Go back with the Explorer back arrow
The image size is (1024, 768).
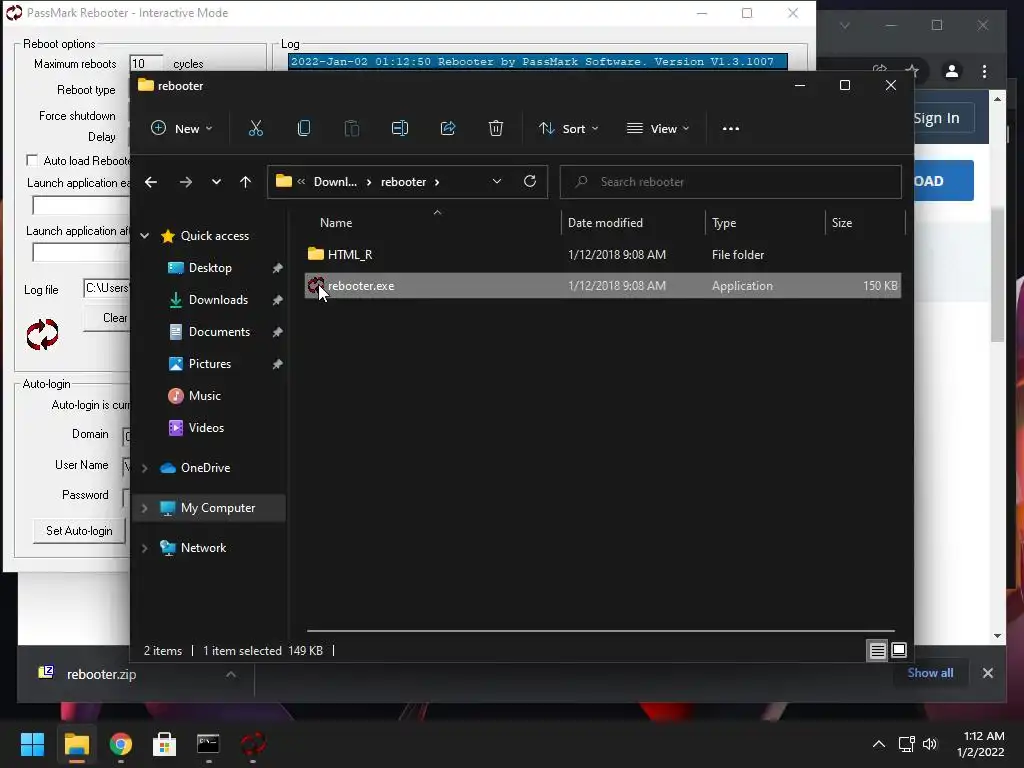[151, 182]
